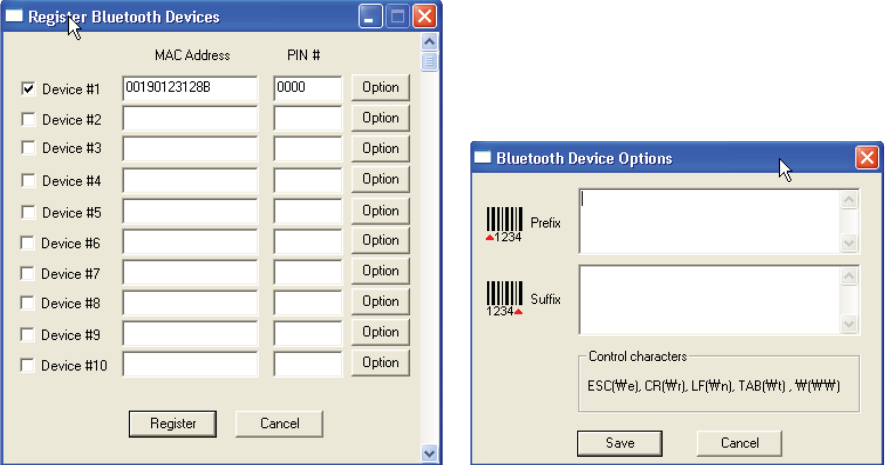Save the Bluetooth Device Options
This screenshot has width=885, height=465.
coord(620,444)
